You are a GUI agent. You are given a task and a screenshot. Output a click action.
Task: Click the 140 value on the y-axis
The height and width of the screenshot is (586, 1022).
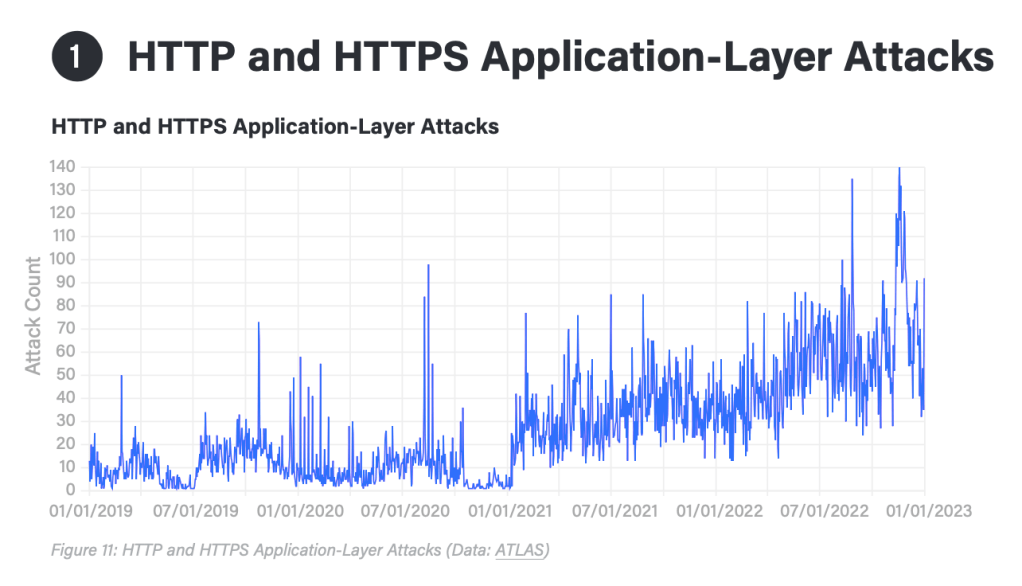[x=63, y=167]
